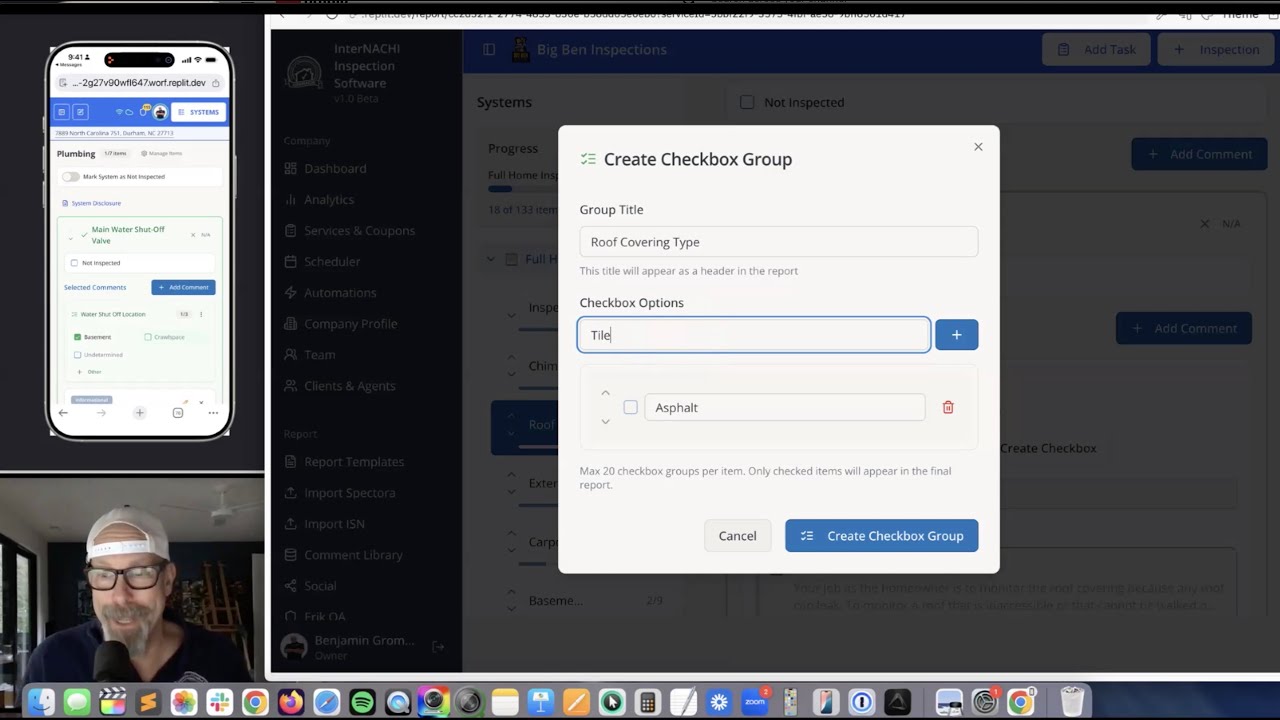The width and height of the screenshot is (1280, 720).
Task: Open Services & Coupons page
Action: coord(349,231)
